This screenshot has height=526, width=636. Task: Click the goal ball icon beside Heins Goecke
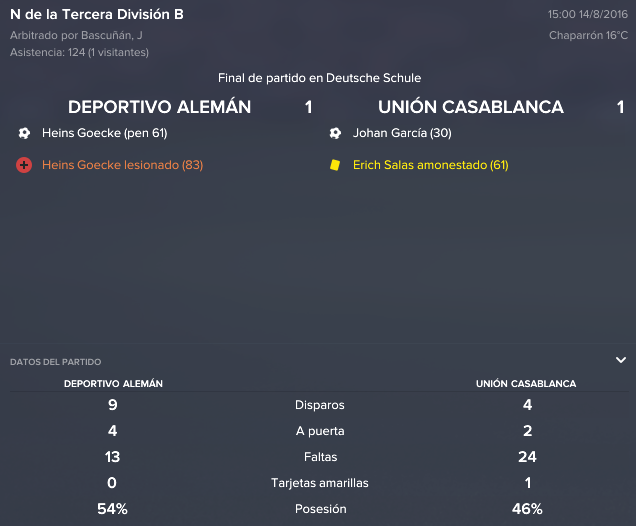coord(24,133)
